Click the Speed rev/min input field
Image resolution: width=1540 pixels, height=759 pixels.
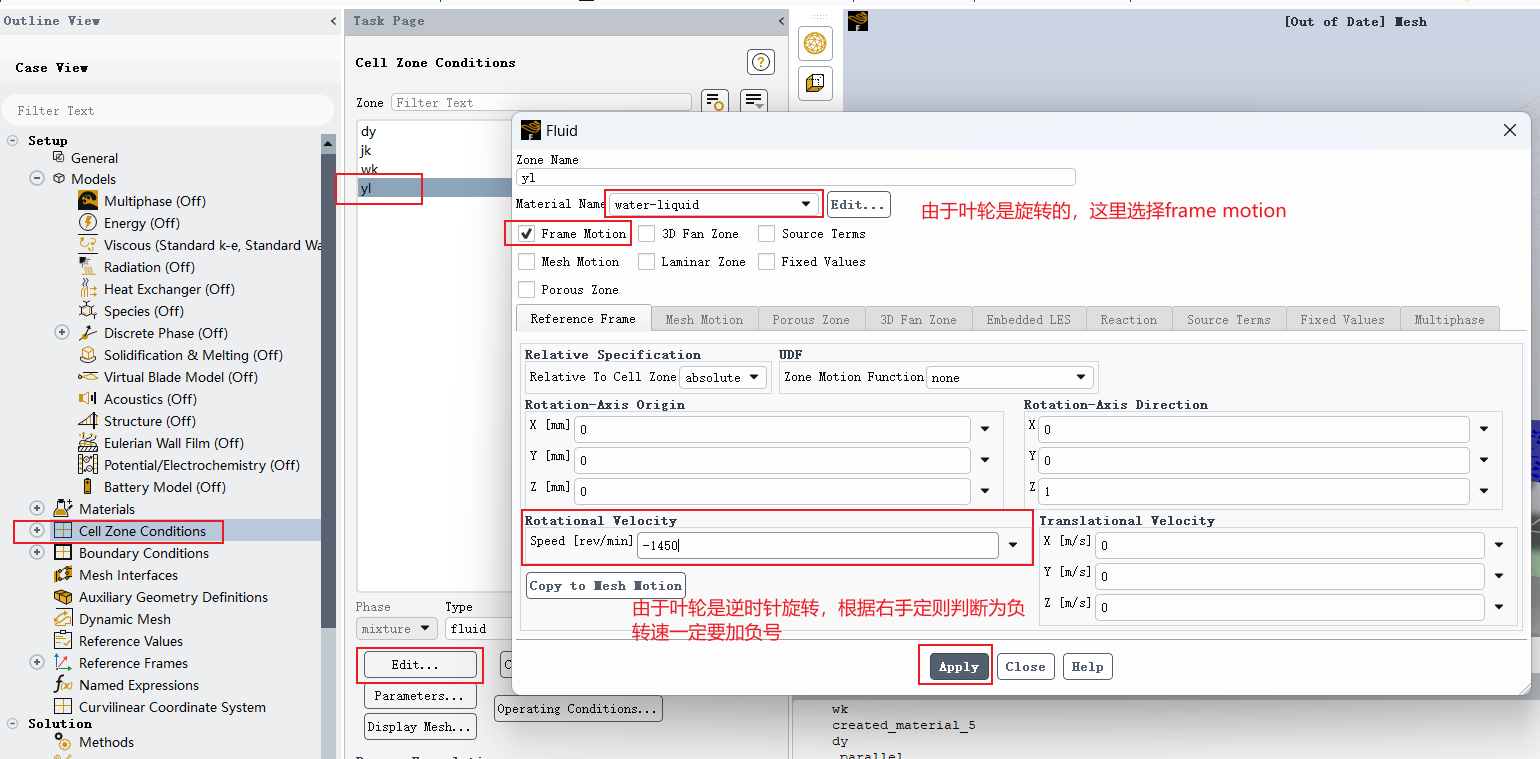(x=818, y=545)
